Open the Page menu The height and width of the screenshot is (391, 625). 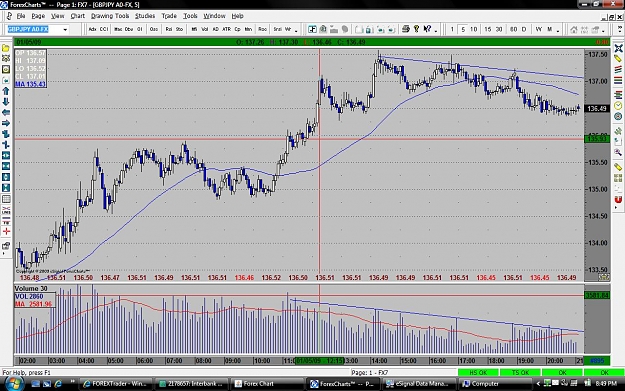tap(38, 16)
